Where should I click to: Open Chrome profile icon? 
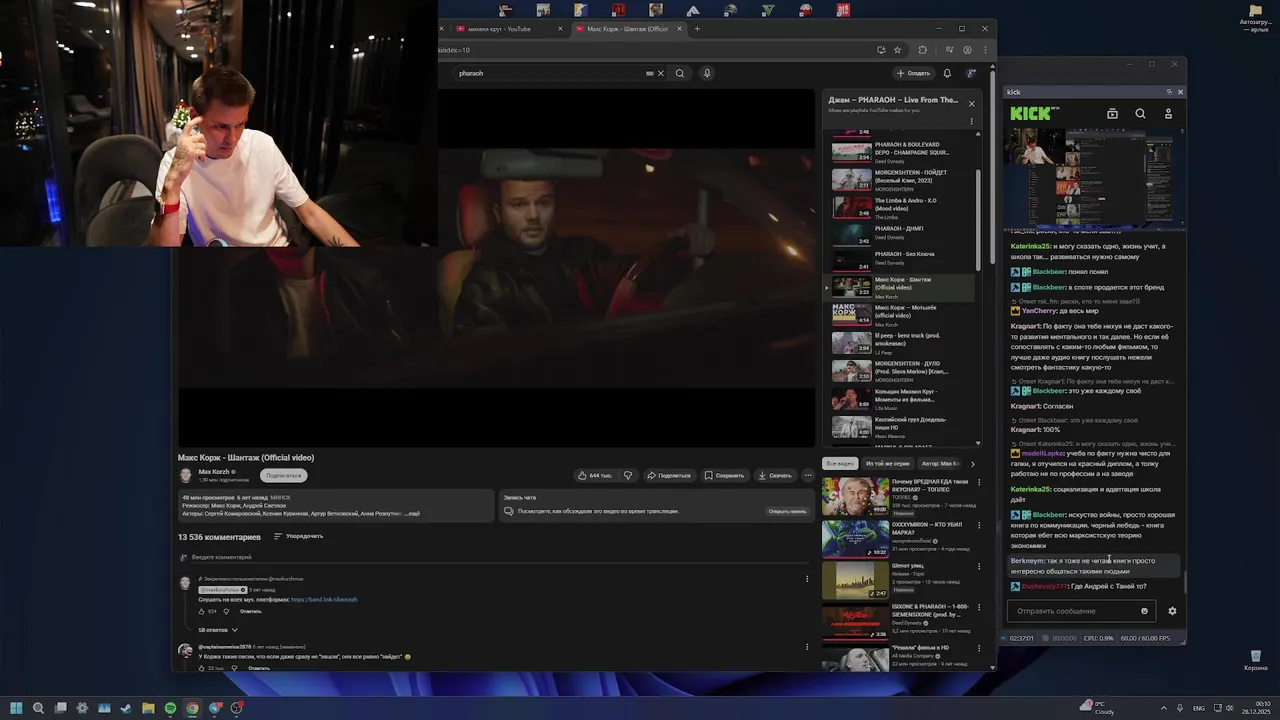[x=968, y=49]
